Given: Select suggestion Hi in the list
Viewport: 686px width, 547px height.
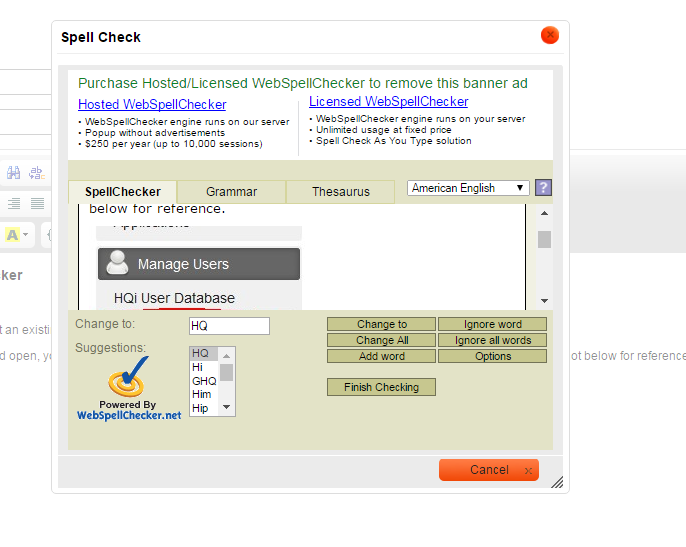Looking at the screenshot, I should pyautogui.click(x=204, y=367).
